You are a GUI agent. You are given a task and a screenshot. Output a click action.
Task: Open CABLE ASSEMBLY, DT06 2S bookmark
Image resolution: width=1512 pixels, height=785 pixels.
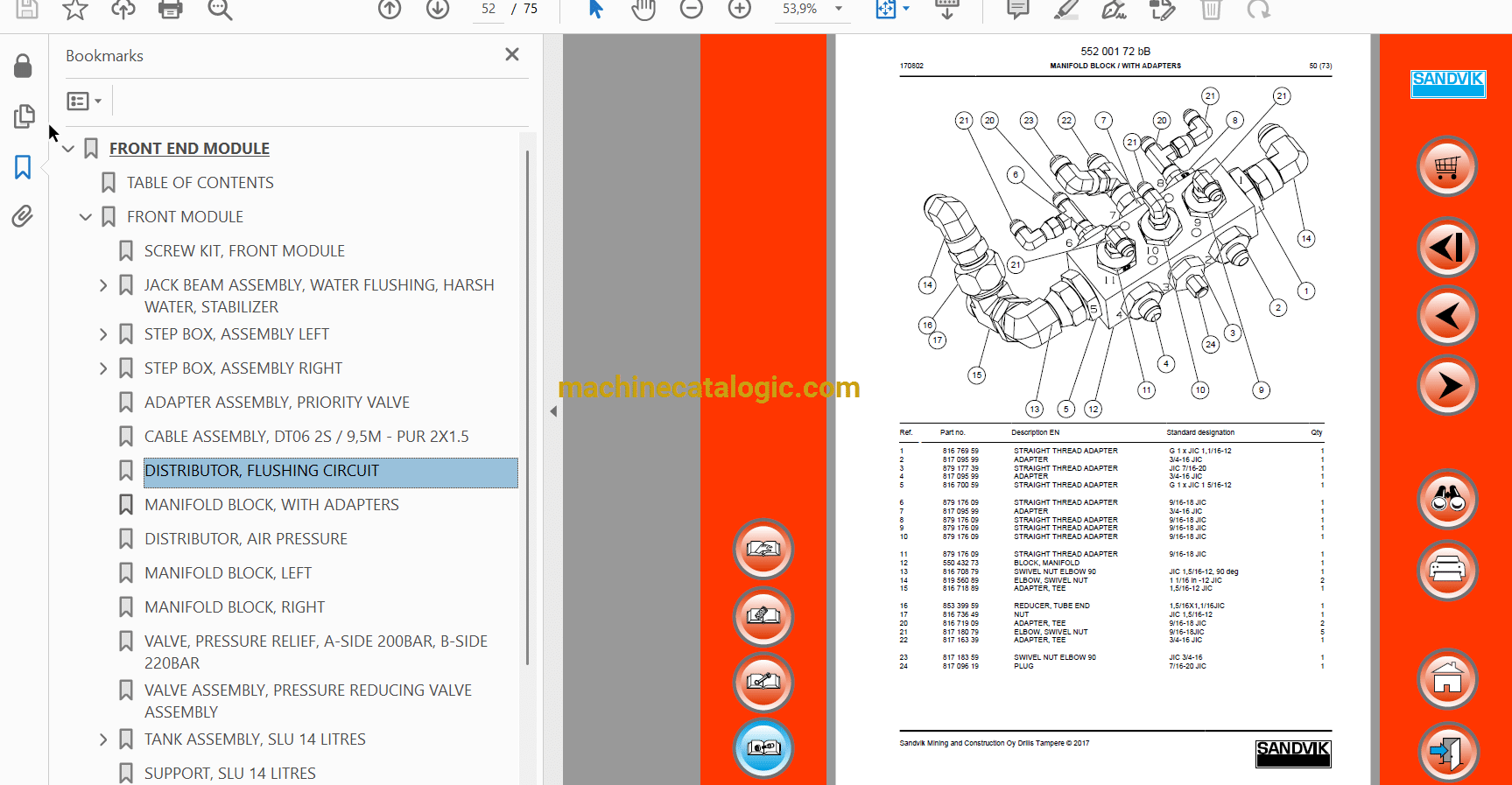(306, 437)
